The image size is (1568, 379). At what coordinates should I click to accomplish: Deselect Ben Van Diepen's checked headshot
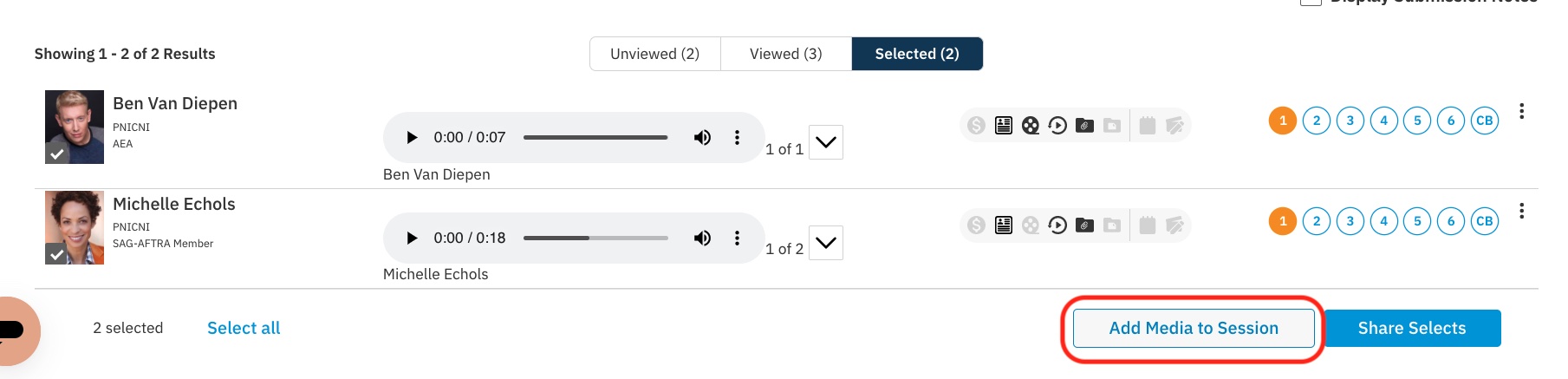(x=57, y=154)
